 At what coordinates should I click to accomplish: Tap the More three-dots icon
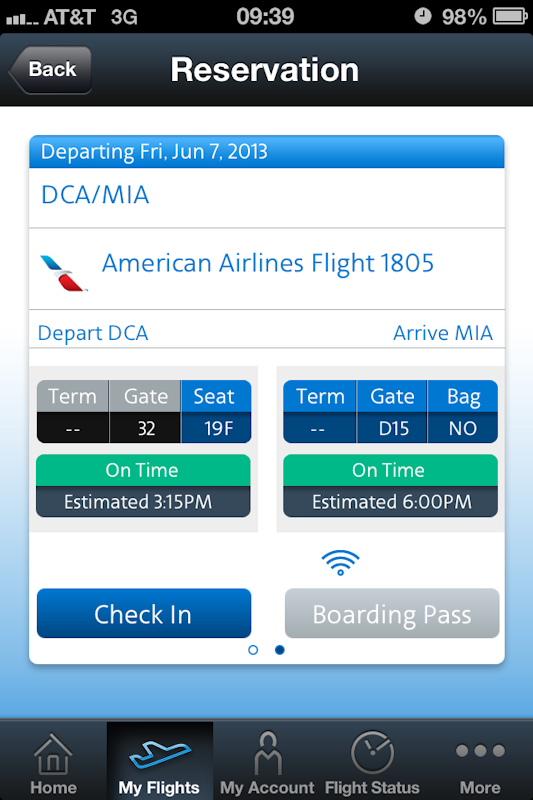coord(480,751)
